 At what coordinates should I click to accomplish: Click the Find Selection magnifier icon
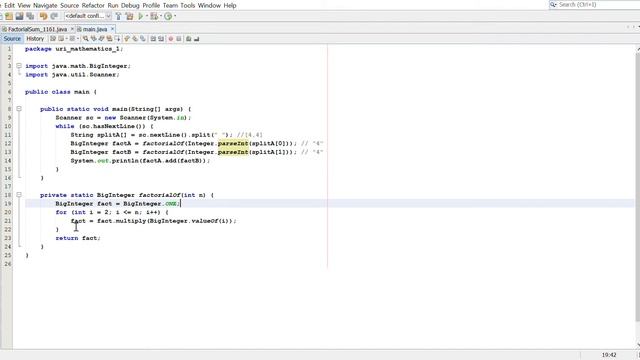pyautogui.click(x=86, y=39)
